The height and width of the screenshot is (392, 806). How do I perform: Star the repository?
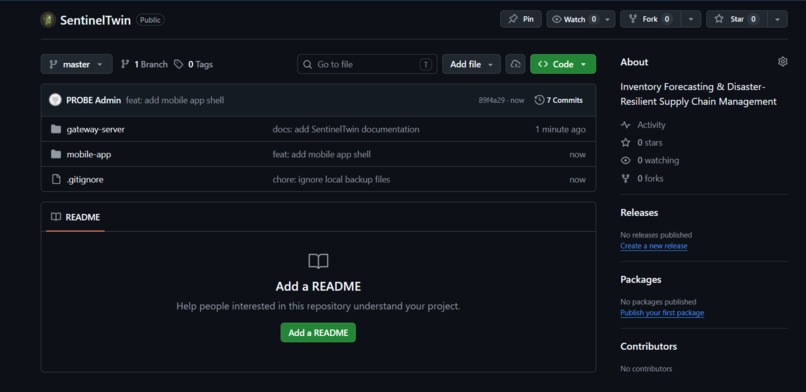tap(737, 19)
